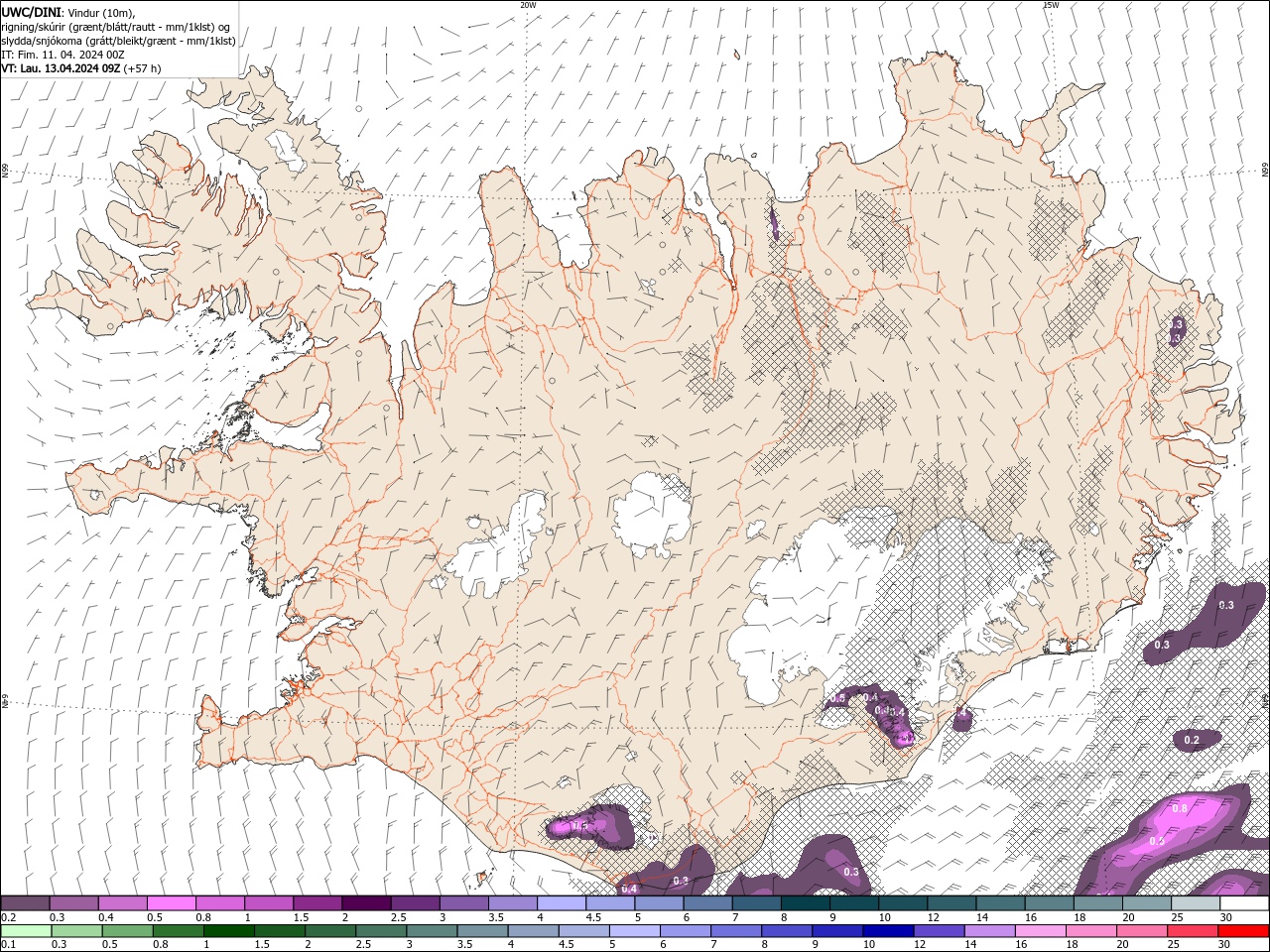1270x952 pixels.
Task: Pick the lower legend 8 royal blue swatch
Action: 788,931
